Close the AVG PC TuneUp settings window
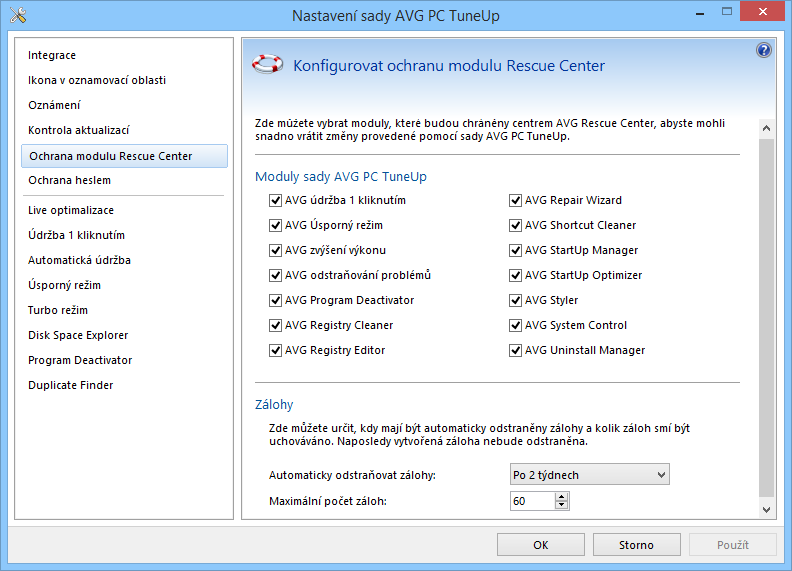This screenshot has width=792, height=571. coord(763,11)
